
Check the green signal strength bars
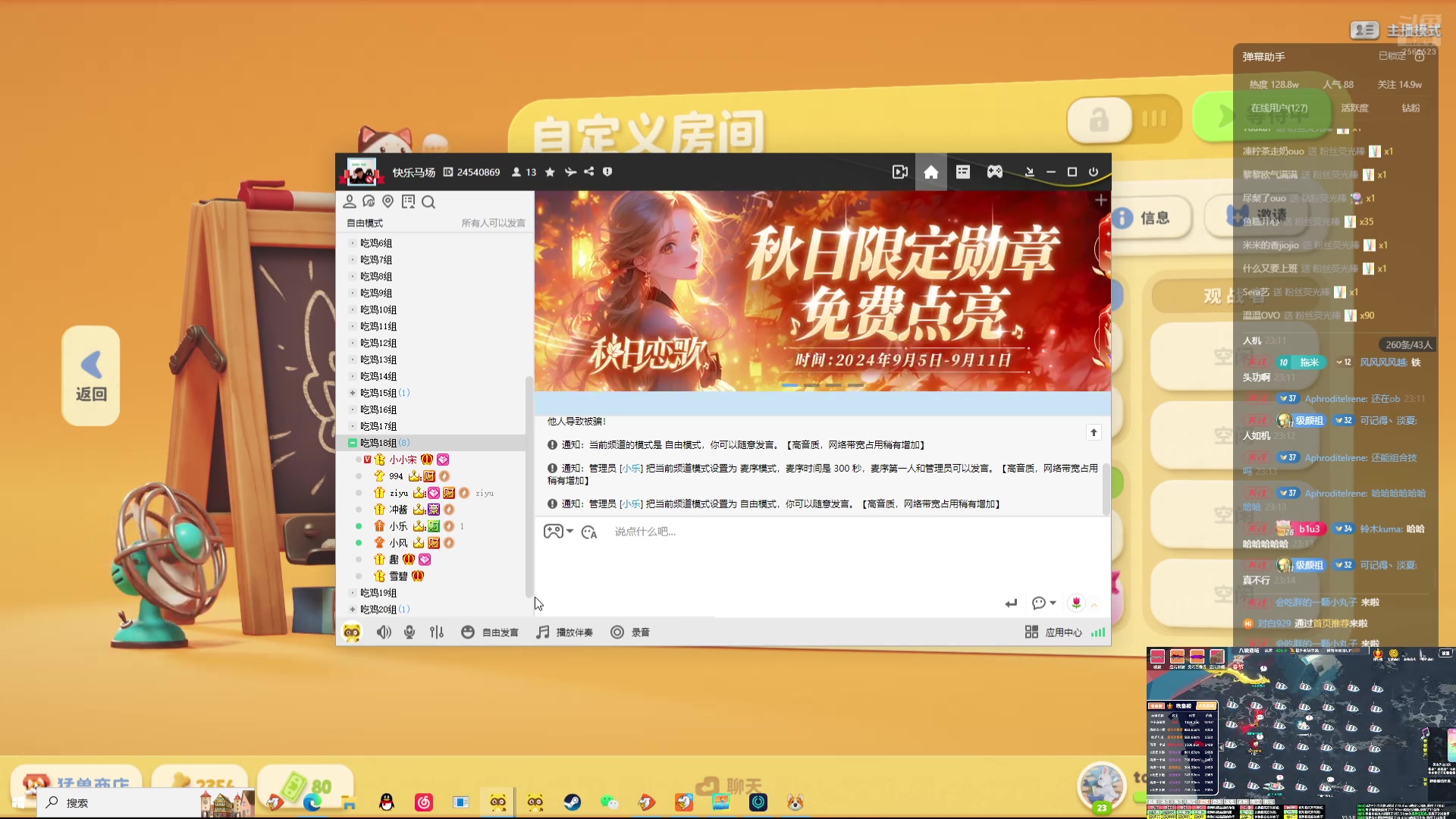coord(1098,632)
